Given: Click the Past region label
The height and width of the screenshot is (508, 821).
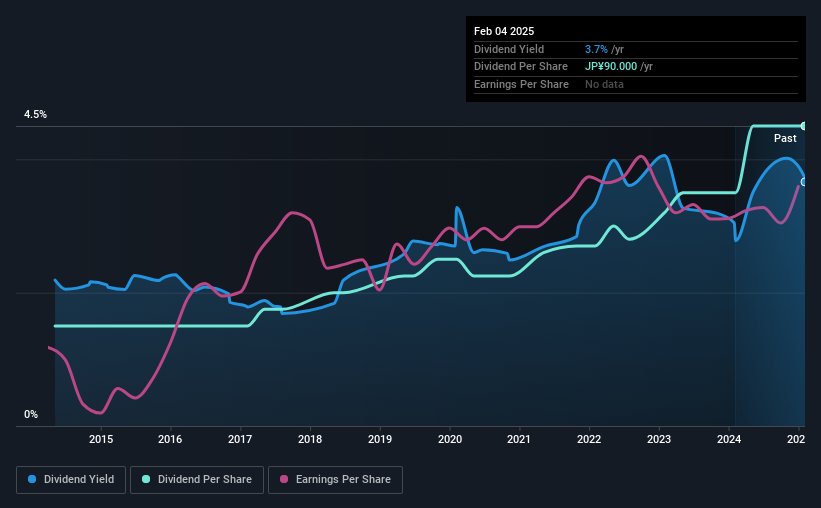Looking at the screenshot, I should (785, 138).
